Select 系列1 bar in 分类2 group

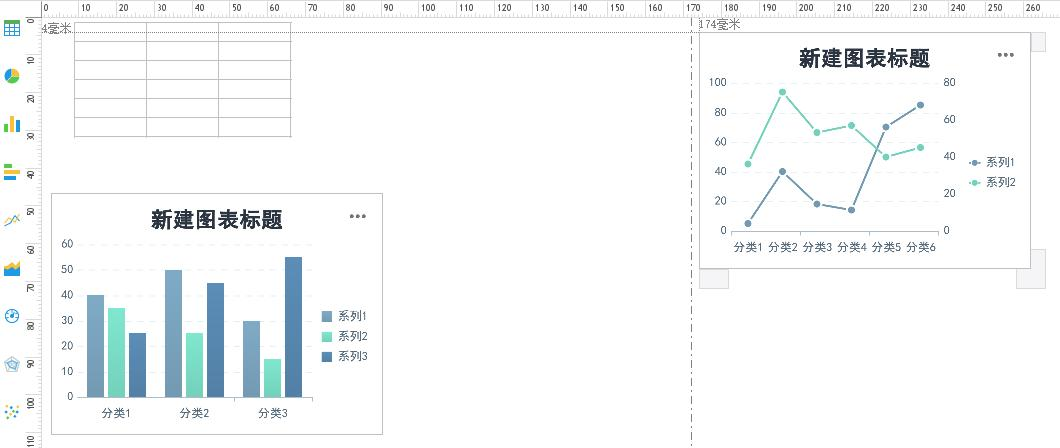click(174, 334)
